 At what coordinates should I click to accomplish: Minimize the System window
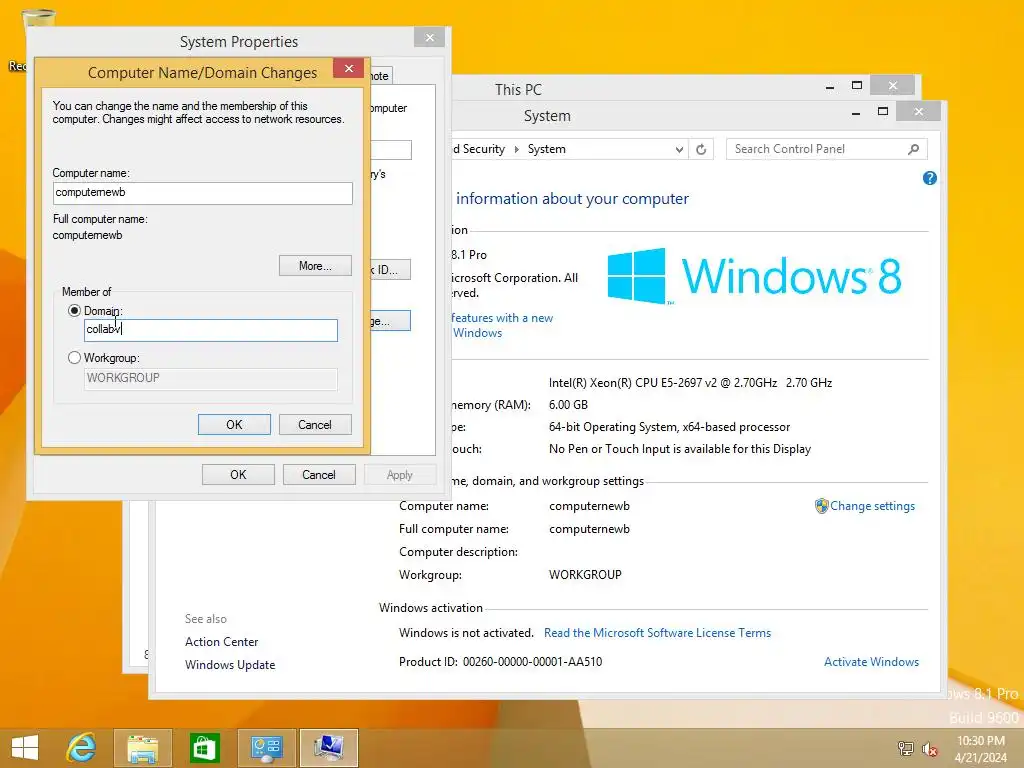[x=856, y=113]
